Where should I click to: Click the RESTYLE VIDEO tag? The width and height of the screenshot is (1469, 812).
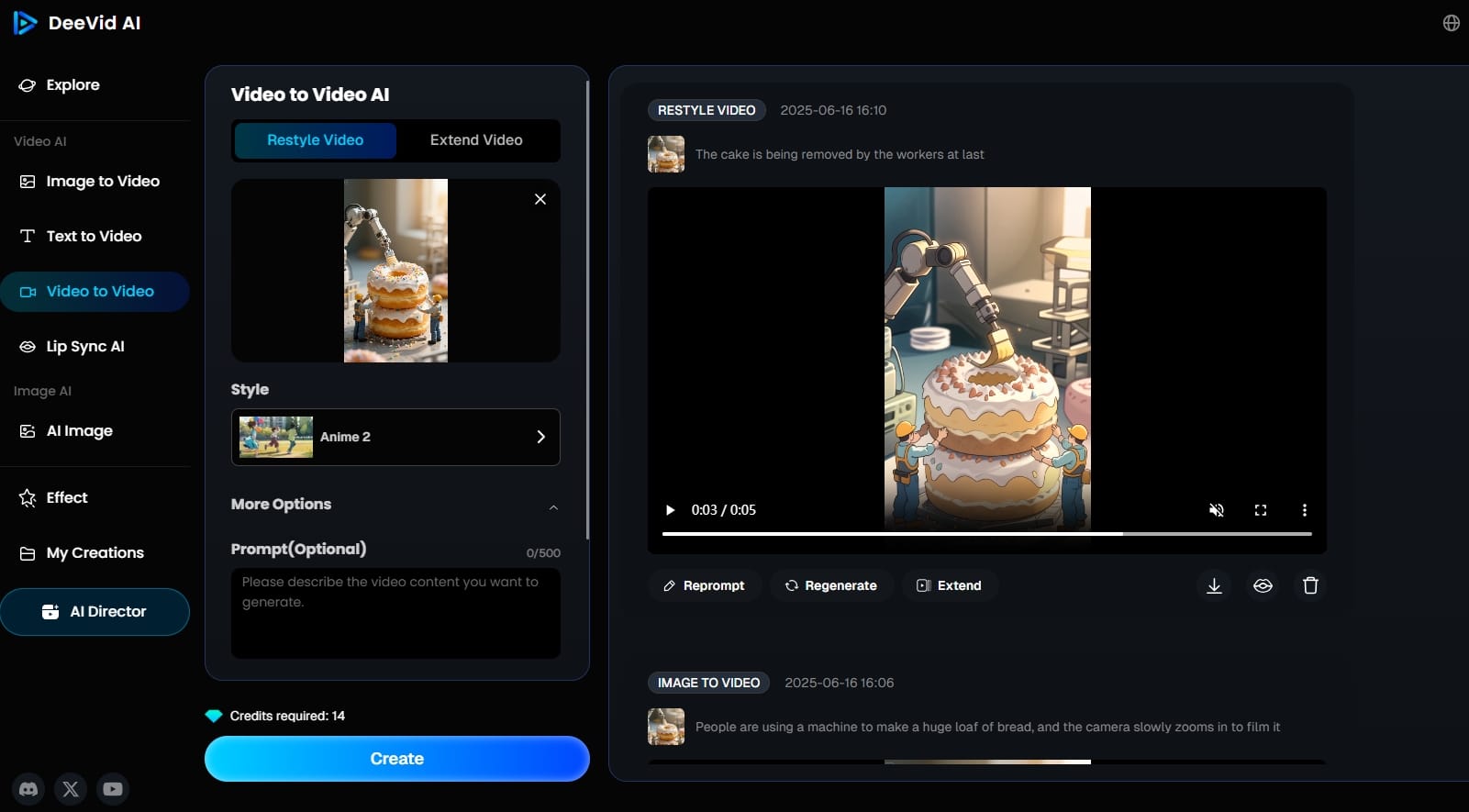click(707, 110)
